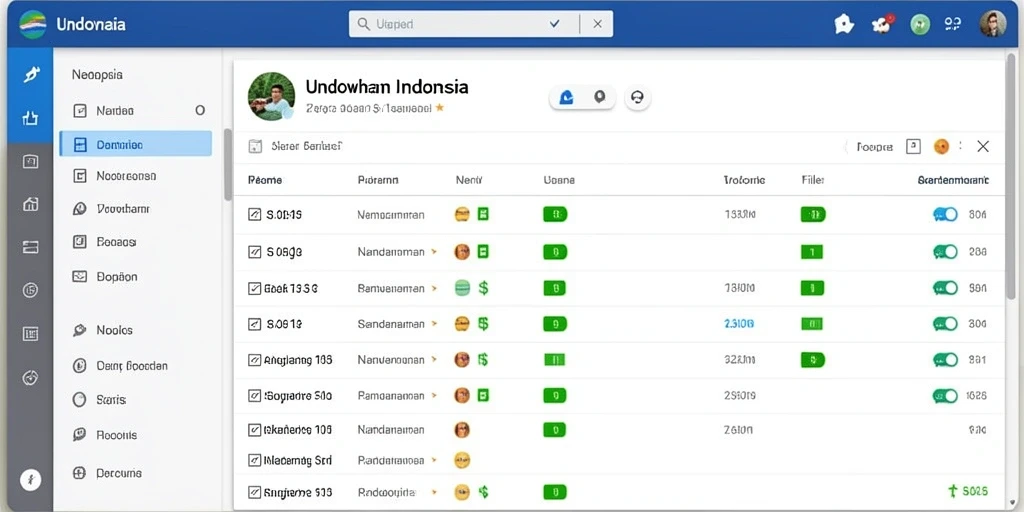The image size is (1024, 512).
Task: Click the Foopre button in the toolbar
Action: tap(874, 148)
